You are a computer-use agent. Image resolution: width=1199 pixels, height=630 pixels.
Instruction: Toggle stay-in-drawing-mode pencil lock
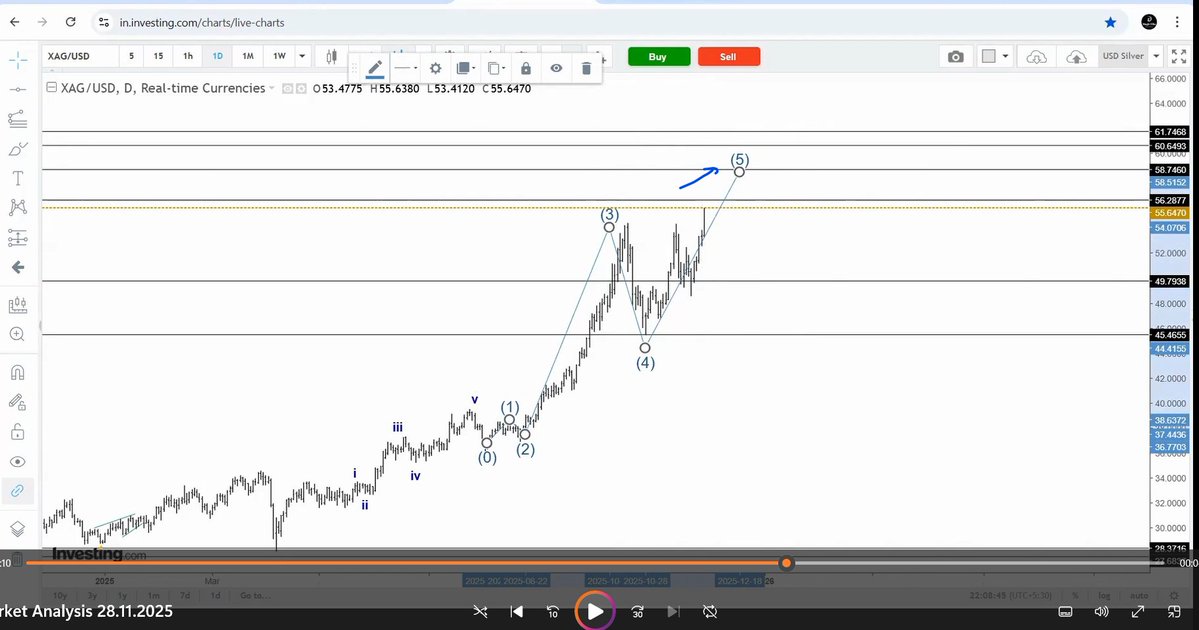tap(18, 402)
